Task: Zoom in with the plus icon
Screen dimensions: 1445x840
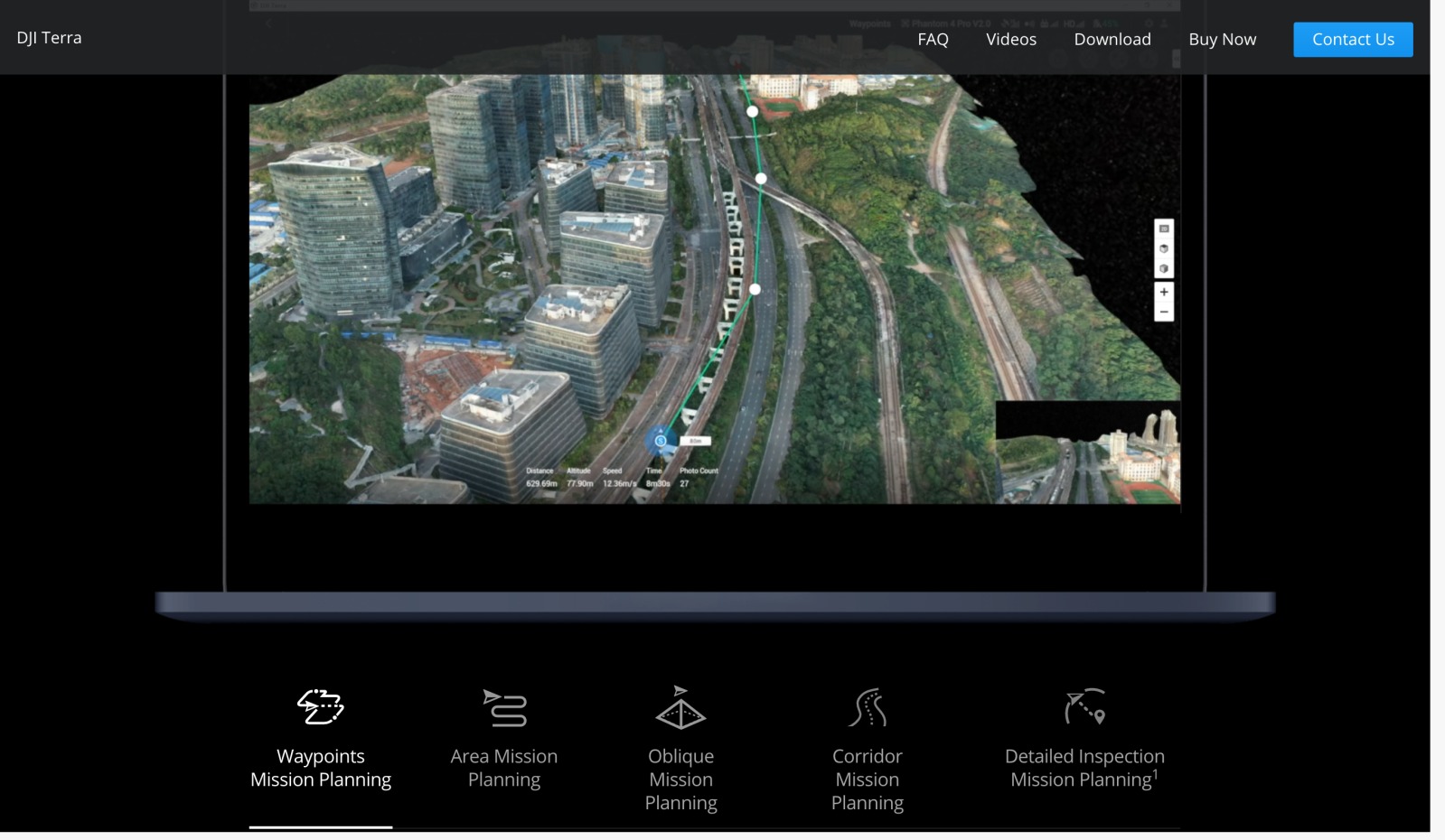Action: tap(1164, 292)
